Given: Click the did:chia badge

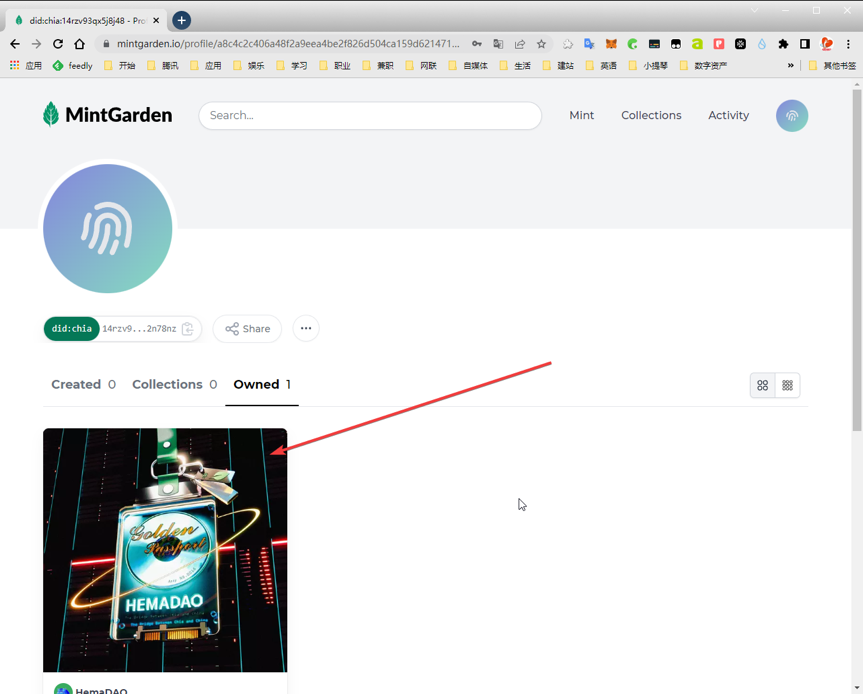Looking at the screenshot, I should pos(72,329).
